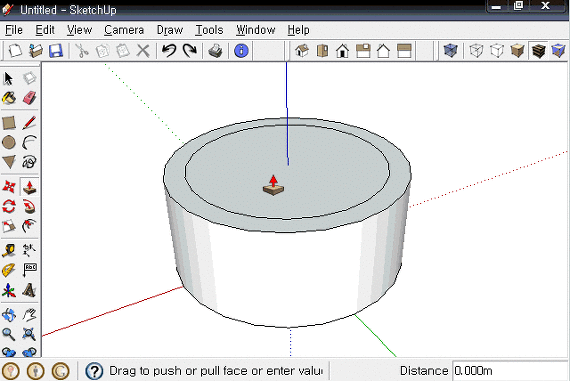This screenshot has height=381, width=570.
Task: Open the Edit menu
Action: point(45,30)
